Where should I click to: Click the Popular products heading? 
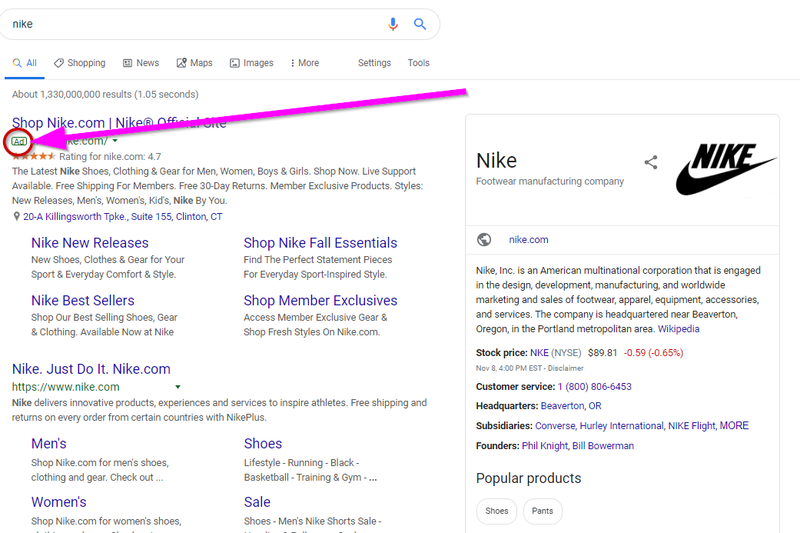coord(529,478)
